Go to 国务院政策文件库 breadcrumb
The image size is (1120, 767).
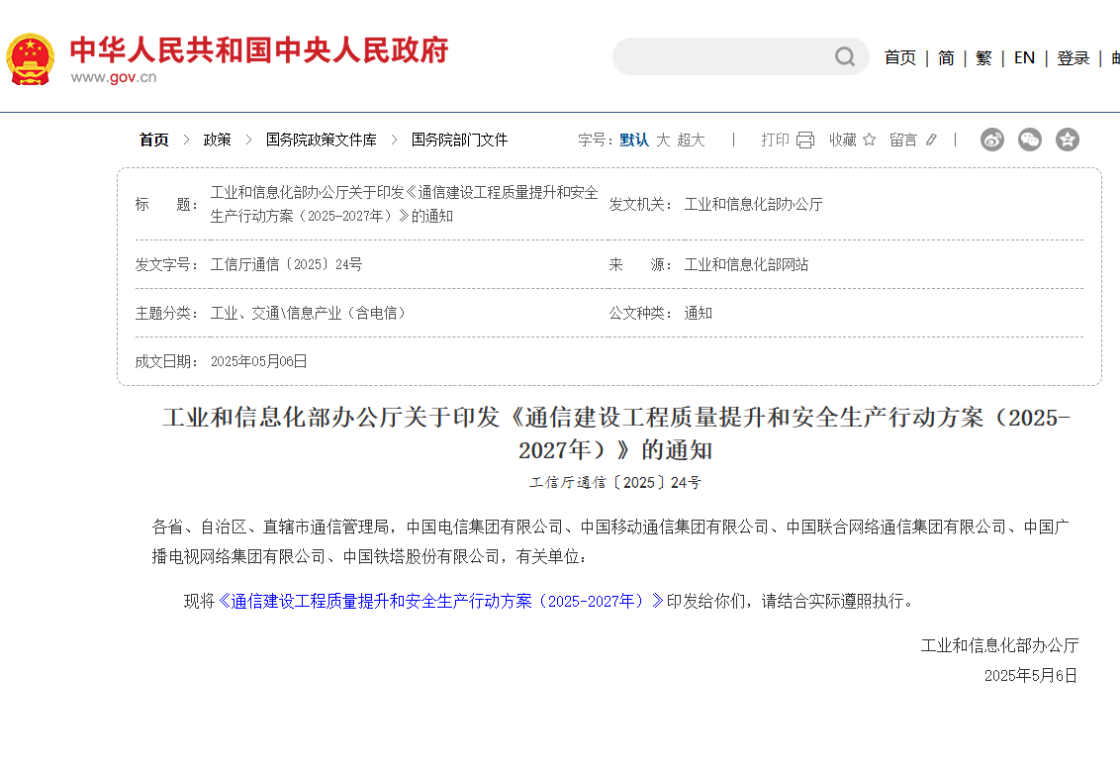point(321,140)
